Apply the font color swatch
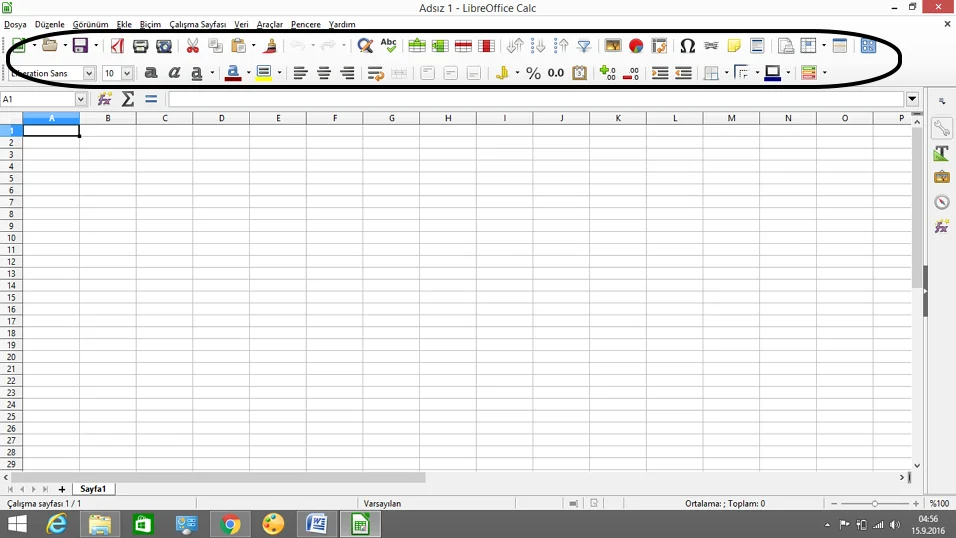This screenshot has width=956, height=538. click(233, 73)
